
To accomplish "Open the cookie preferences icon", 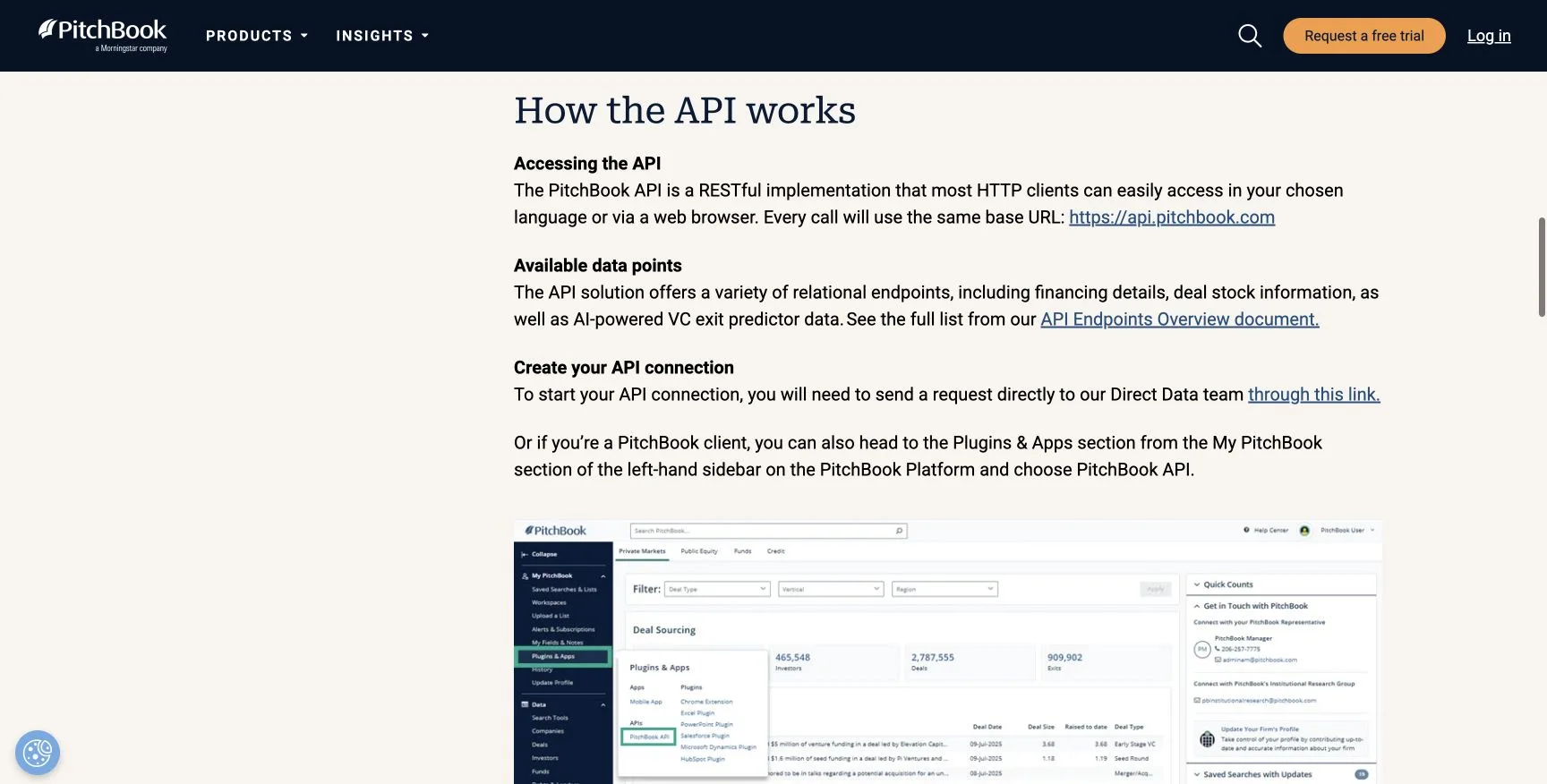I will (x=38, y=753).
